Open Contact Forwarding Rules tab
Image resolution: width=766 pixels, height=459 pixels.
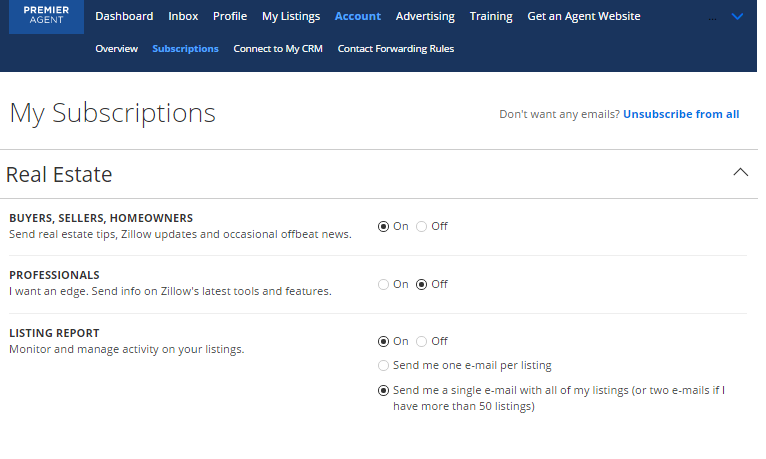point(396,48)
